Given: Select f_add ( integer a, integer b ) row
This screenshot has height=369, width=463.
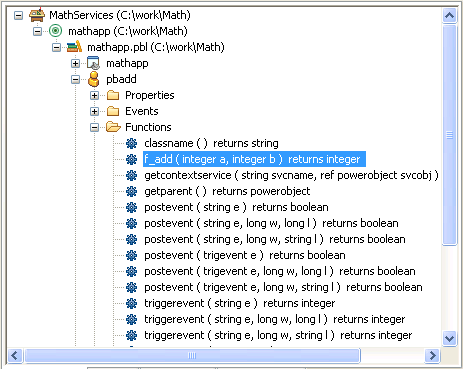Looking at the screenshot, I should point(254,159).
